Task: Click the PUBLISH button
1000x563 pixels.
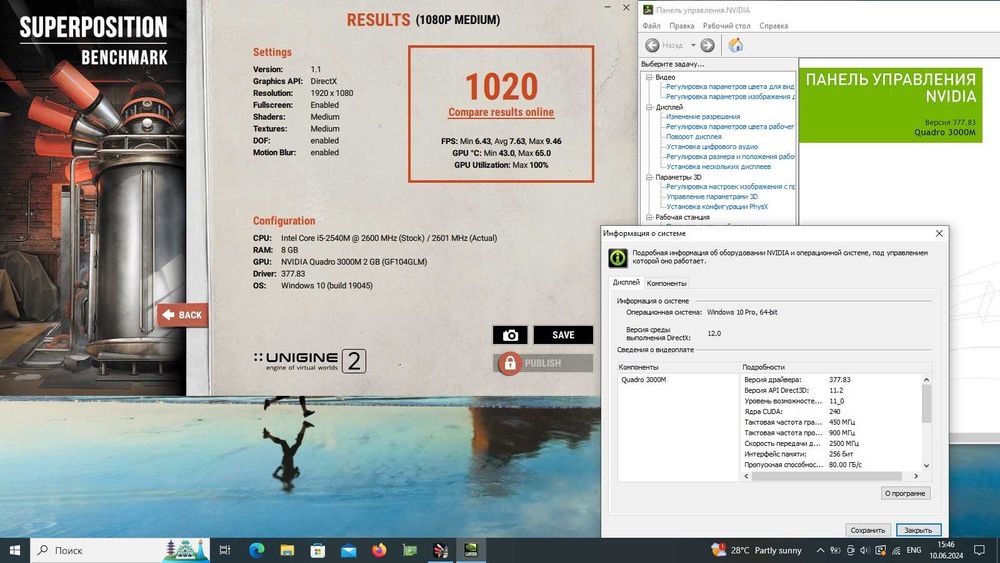Action: [543, 363]
